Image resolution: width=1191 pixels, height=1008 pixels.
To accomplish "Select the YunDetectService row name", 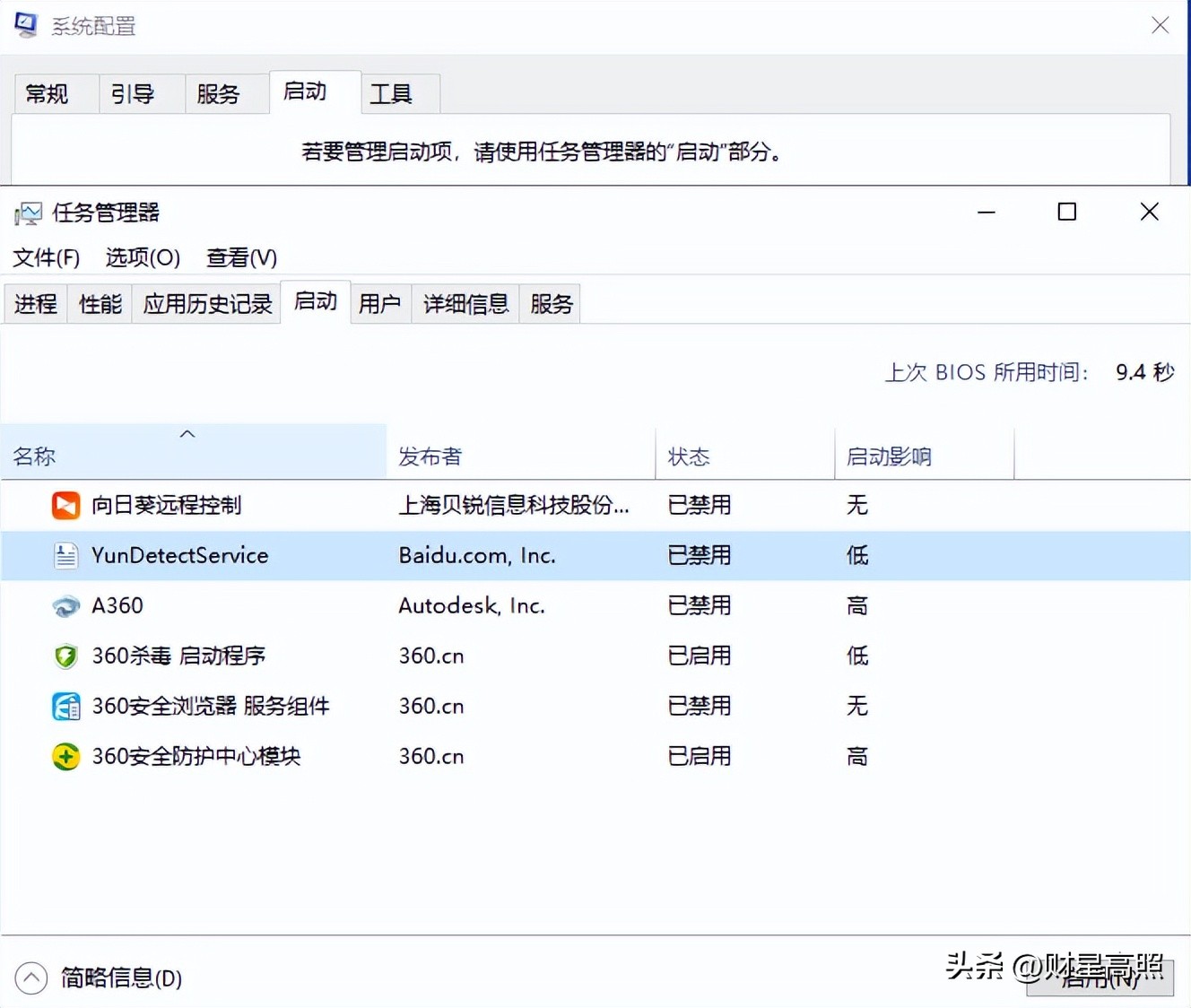I will [180, 556].
